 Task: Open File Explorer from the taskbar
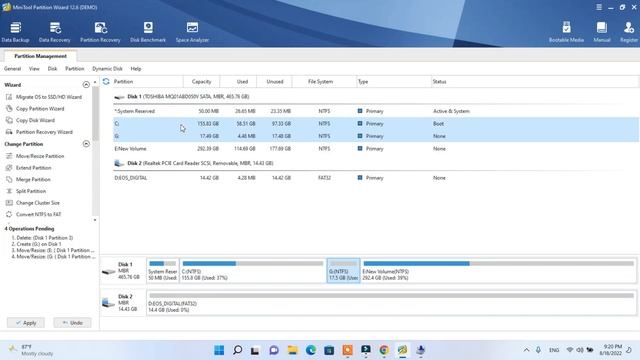point(293,350)
